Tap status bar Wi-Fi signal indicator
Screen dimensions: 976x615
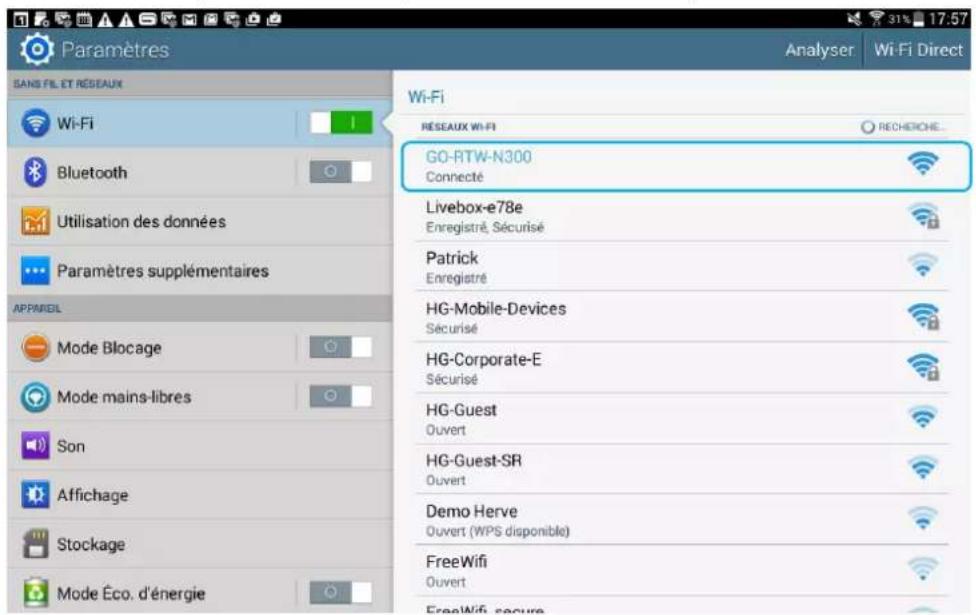tap(876, 19)
